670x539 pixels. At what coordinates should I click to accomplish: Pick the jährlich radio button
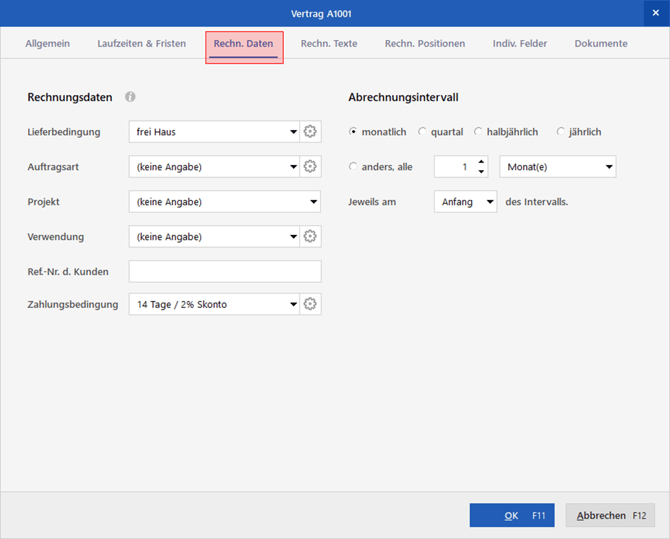(x=561, y=132)
